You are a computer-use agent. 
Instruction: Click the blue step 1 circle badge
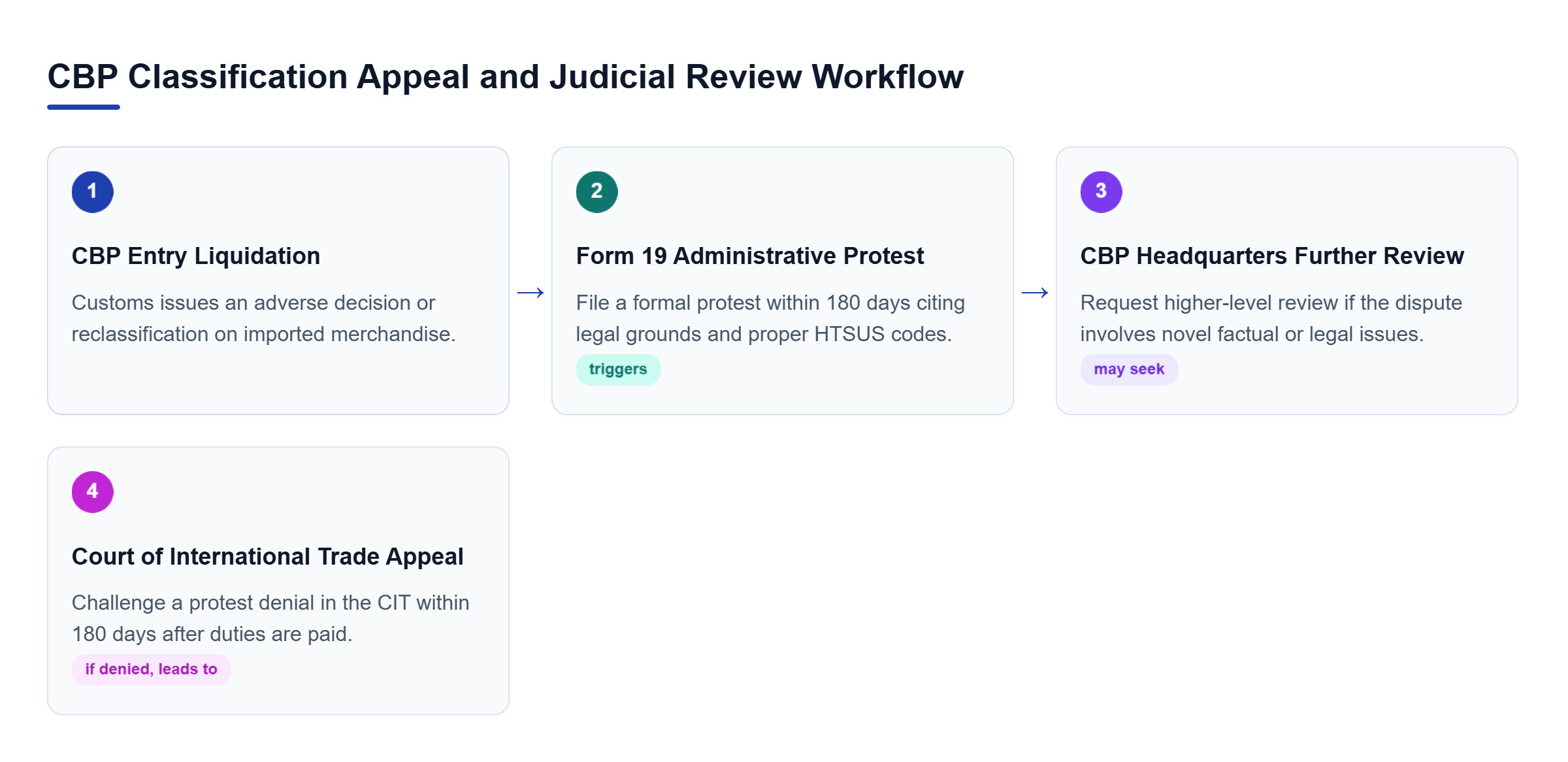(92, 191)
